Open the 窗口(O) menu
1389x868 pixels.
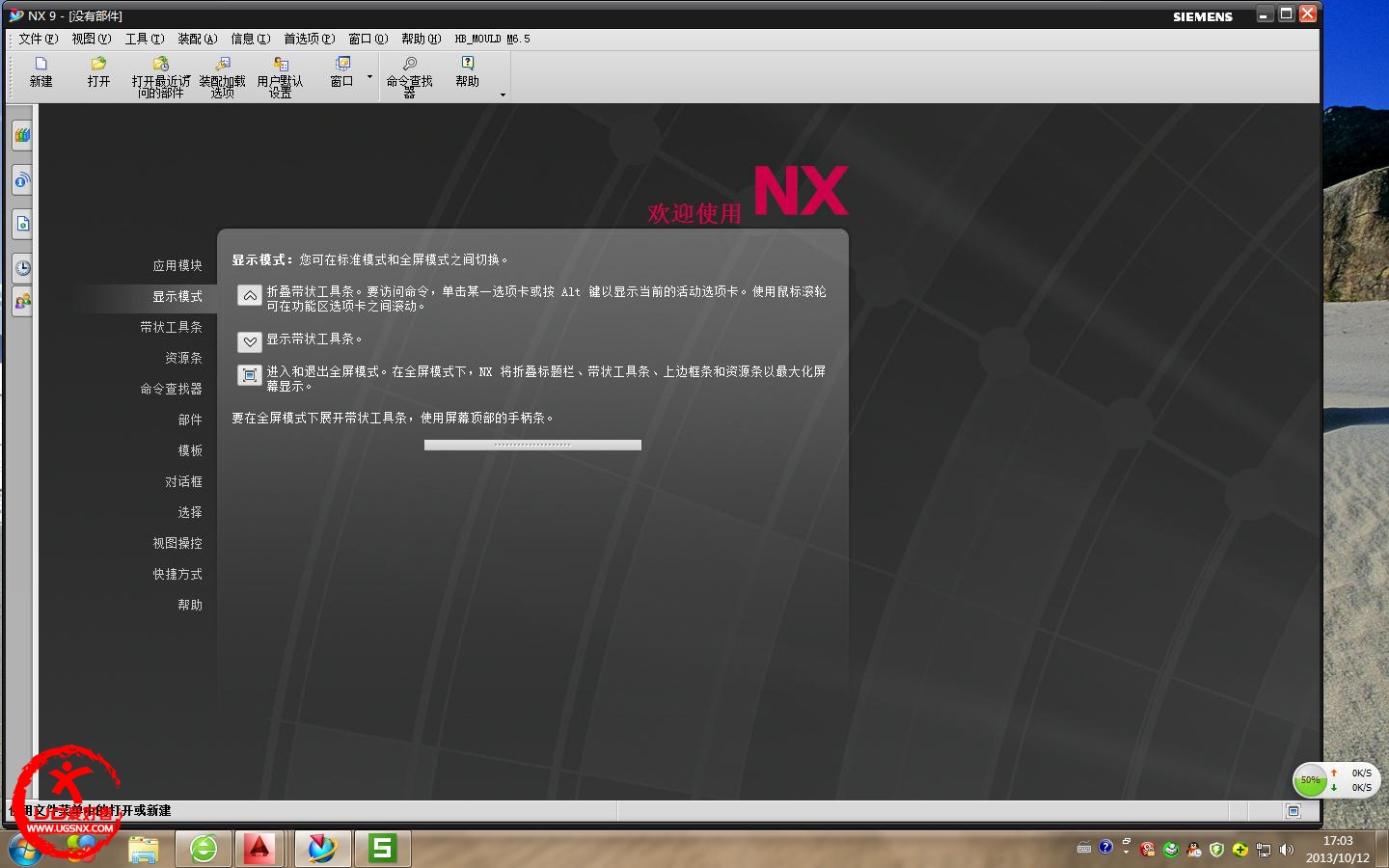pos(368,39)
